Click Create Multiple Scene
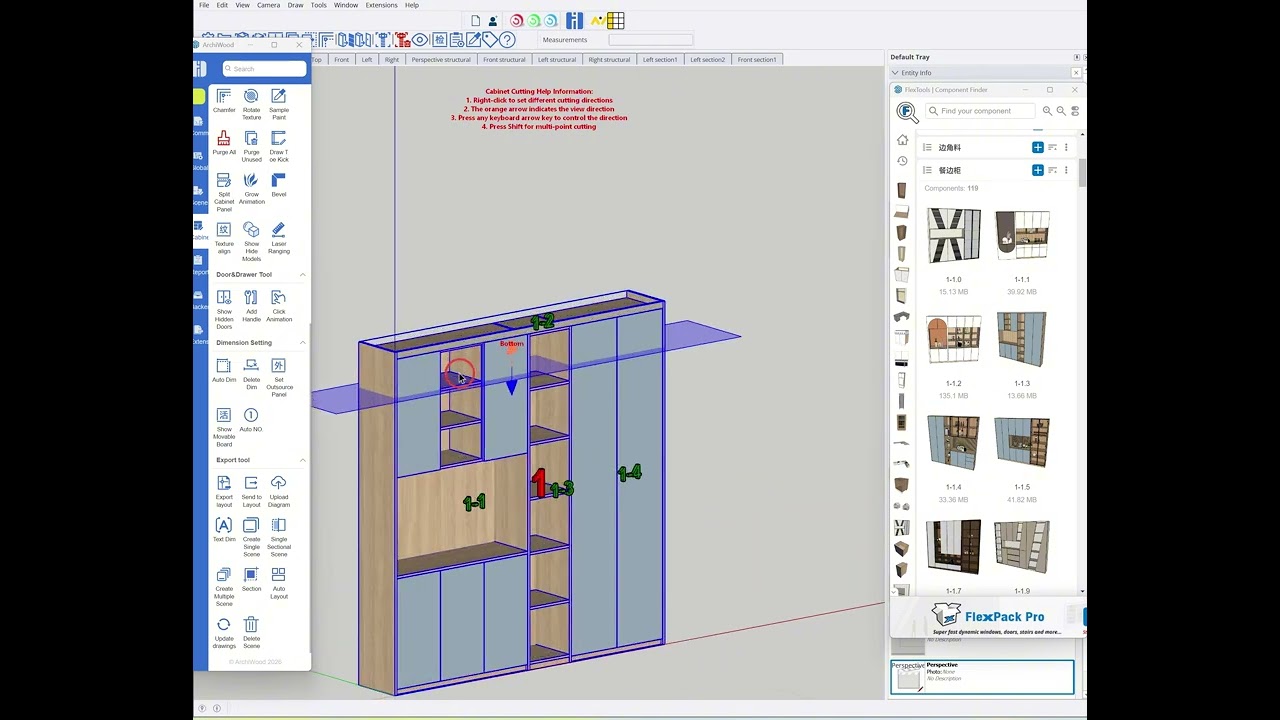The image size is (1280, 720). point(224,588)
